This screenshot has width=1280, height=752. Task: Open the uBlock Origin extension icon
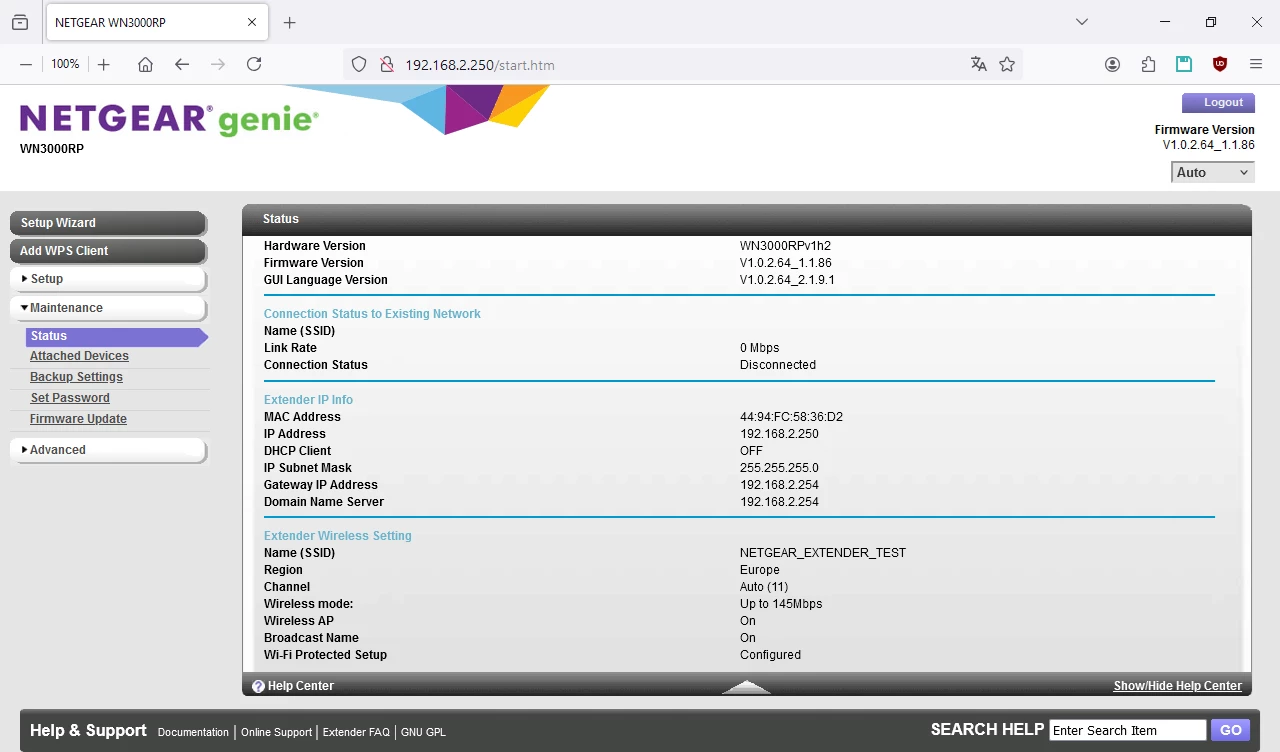click(x=1220, y=64)
